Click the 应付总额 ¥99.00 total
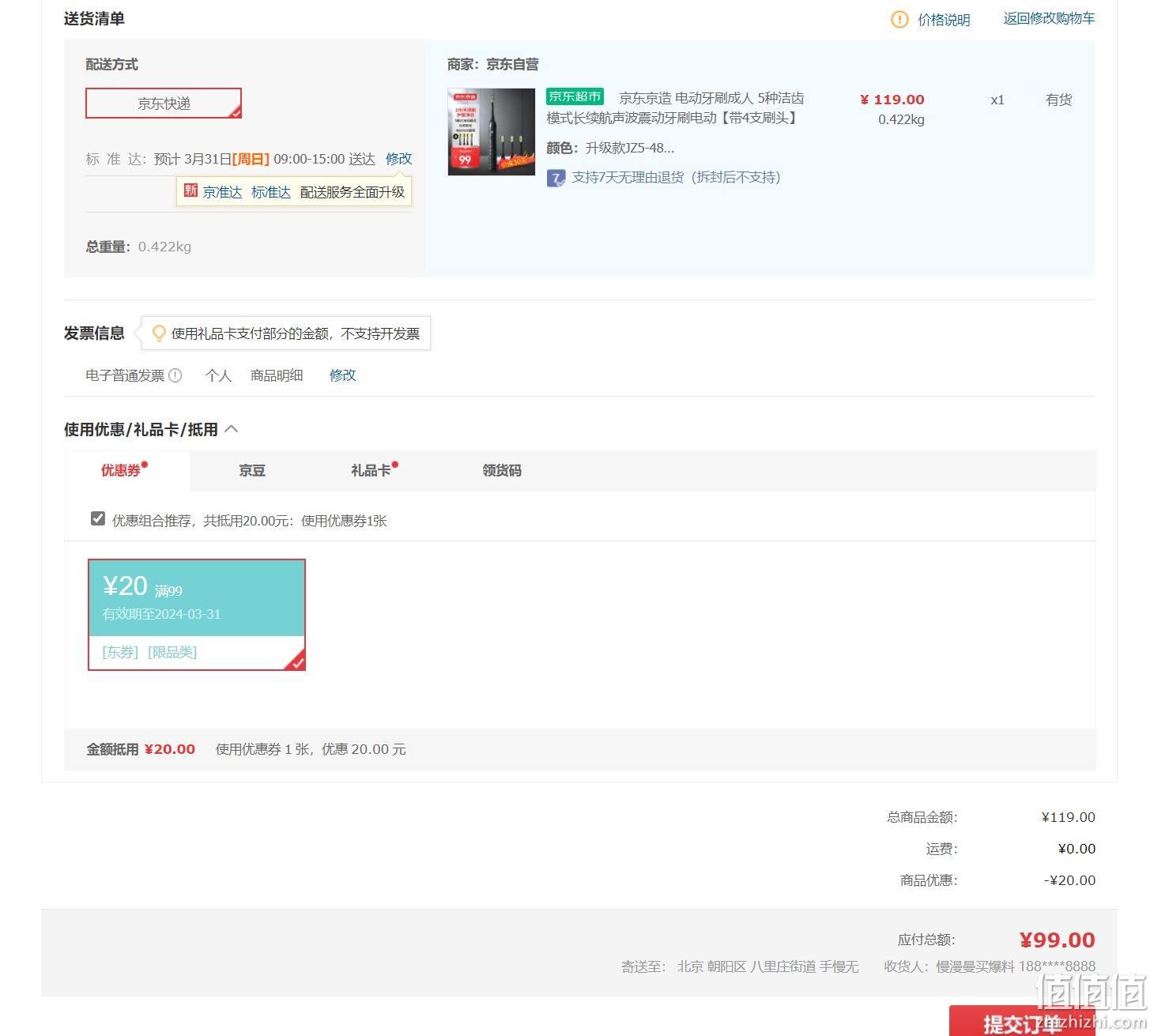 coord(1057,940)
